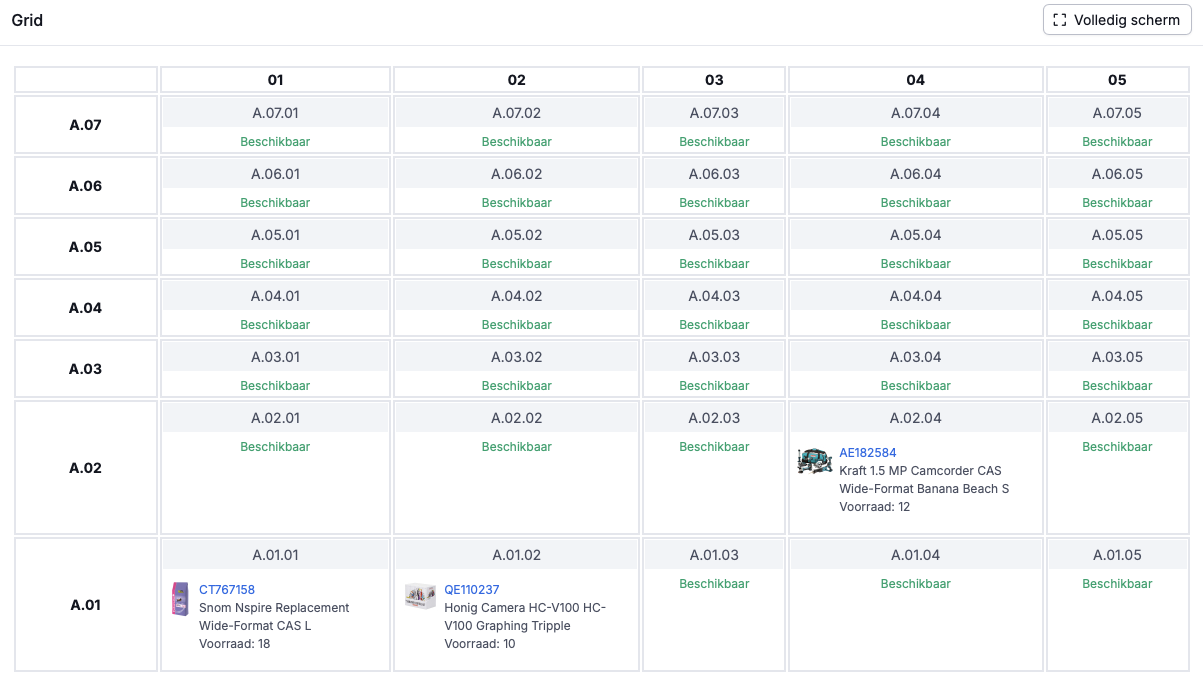Click location cell A.06.04

point(916,175)
